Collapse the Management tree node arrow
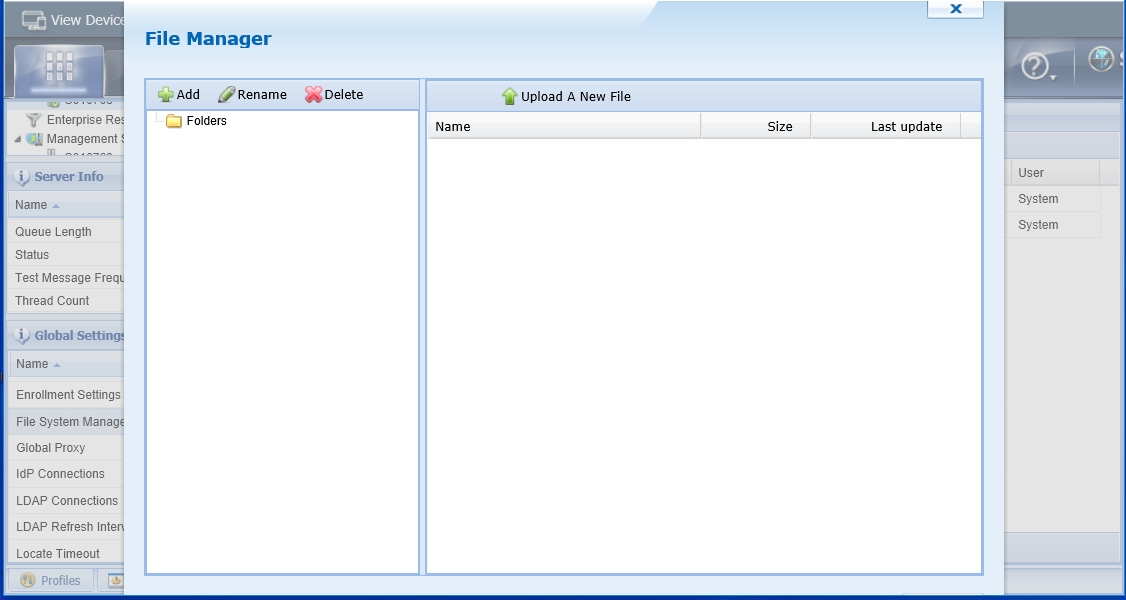 [18, 139]
